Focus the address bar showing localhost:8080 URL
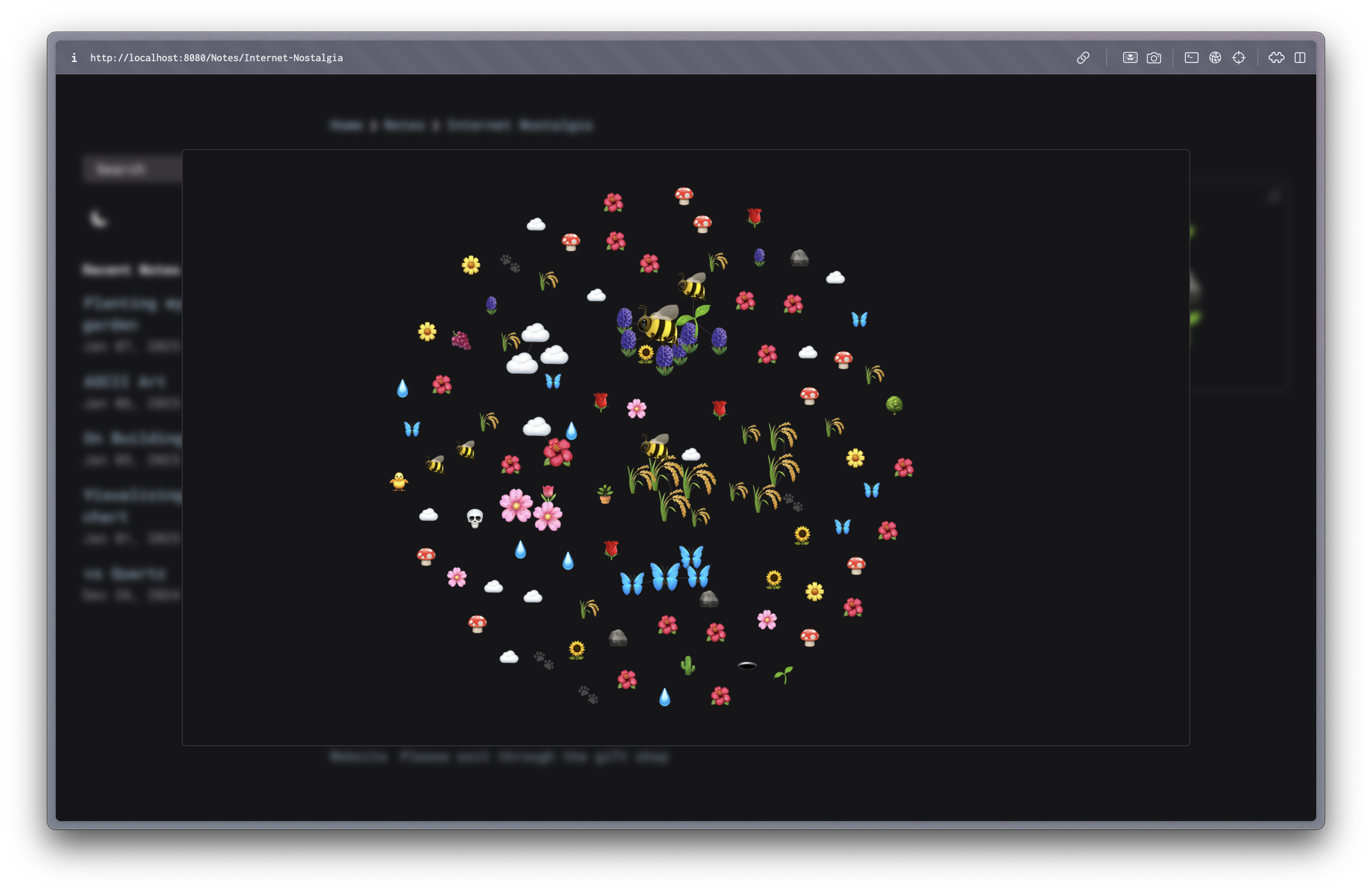The image size is (1372, 892). [x=216, y=57]
